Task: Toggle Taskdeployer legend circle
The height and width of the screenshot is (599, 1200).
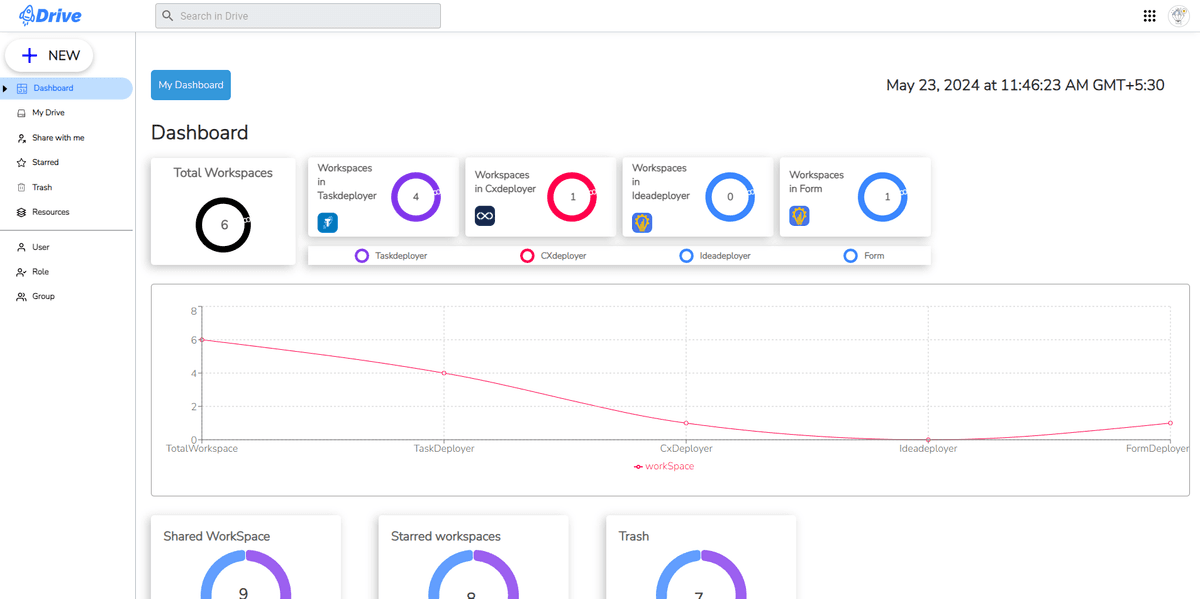Action: click(x=362, y=256)
